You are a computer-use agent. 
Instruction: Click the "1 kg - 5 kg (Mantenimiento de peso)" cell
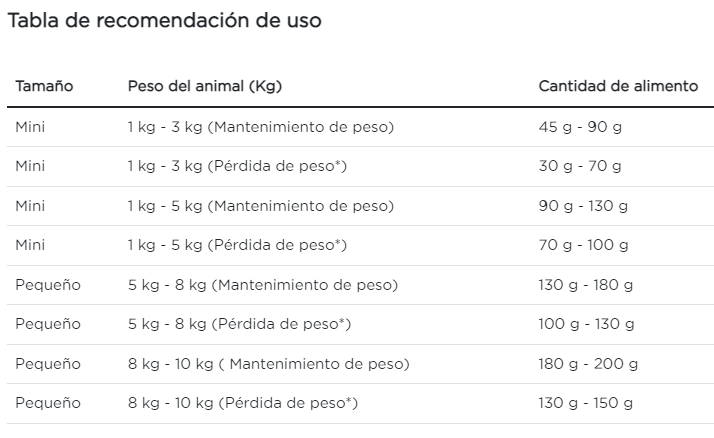(x=260, y=206)
